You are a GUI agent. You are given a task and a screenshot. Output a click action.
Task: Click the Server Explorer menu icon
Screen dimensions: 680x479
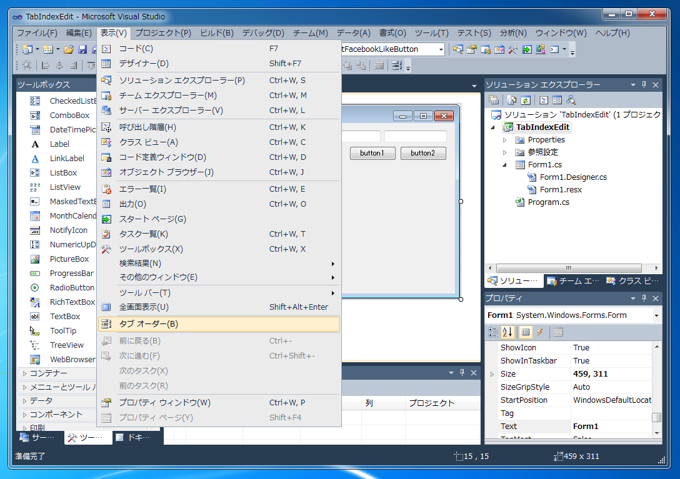coord(106,110)
